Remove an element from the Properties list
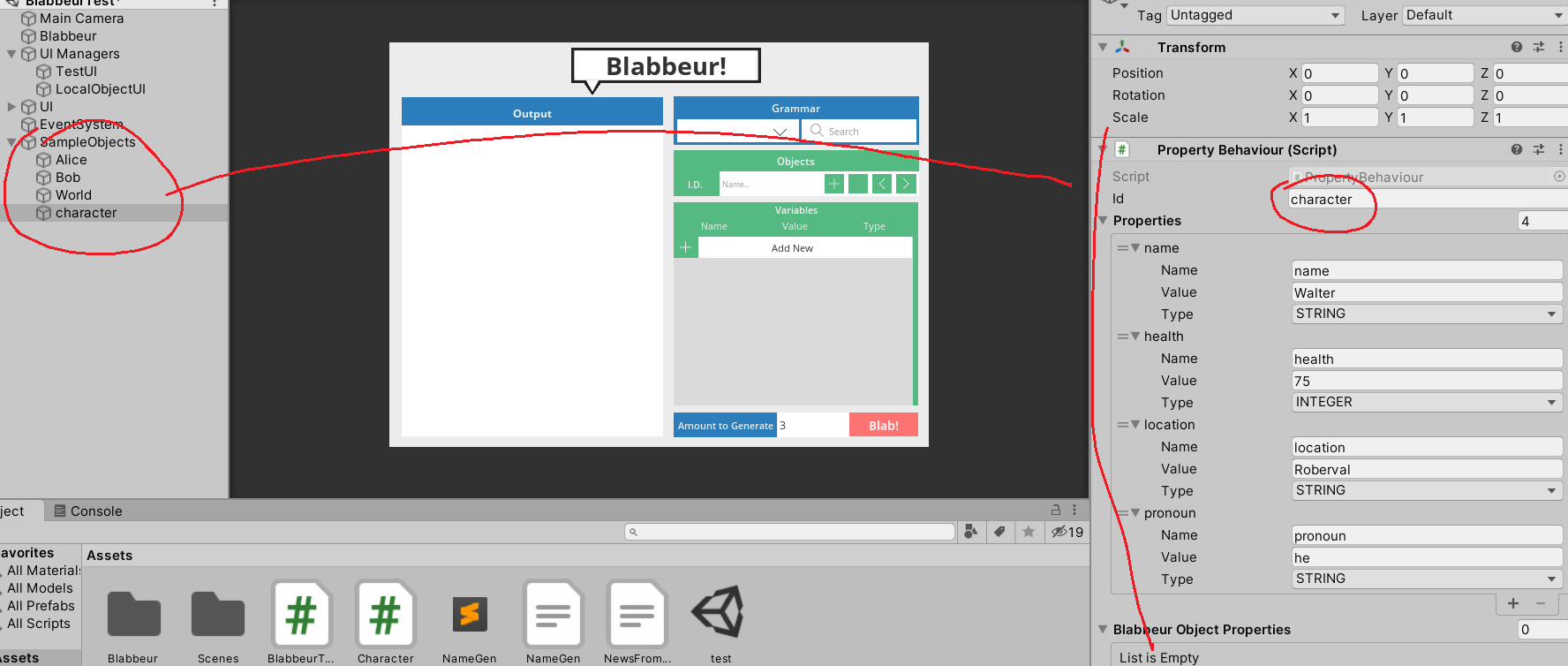Viewport: 1568px width, 666px height. (x=1541, y=603)
